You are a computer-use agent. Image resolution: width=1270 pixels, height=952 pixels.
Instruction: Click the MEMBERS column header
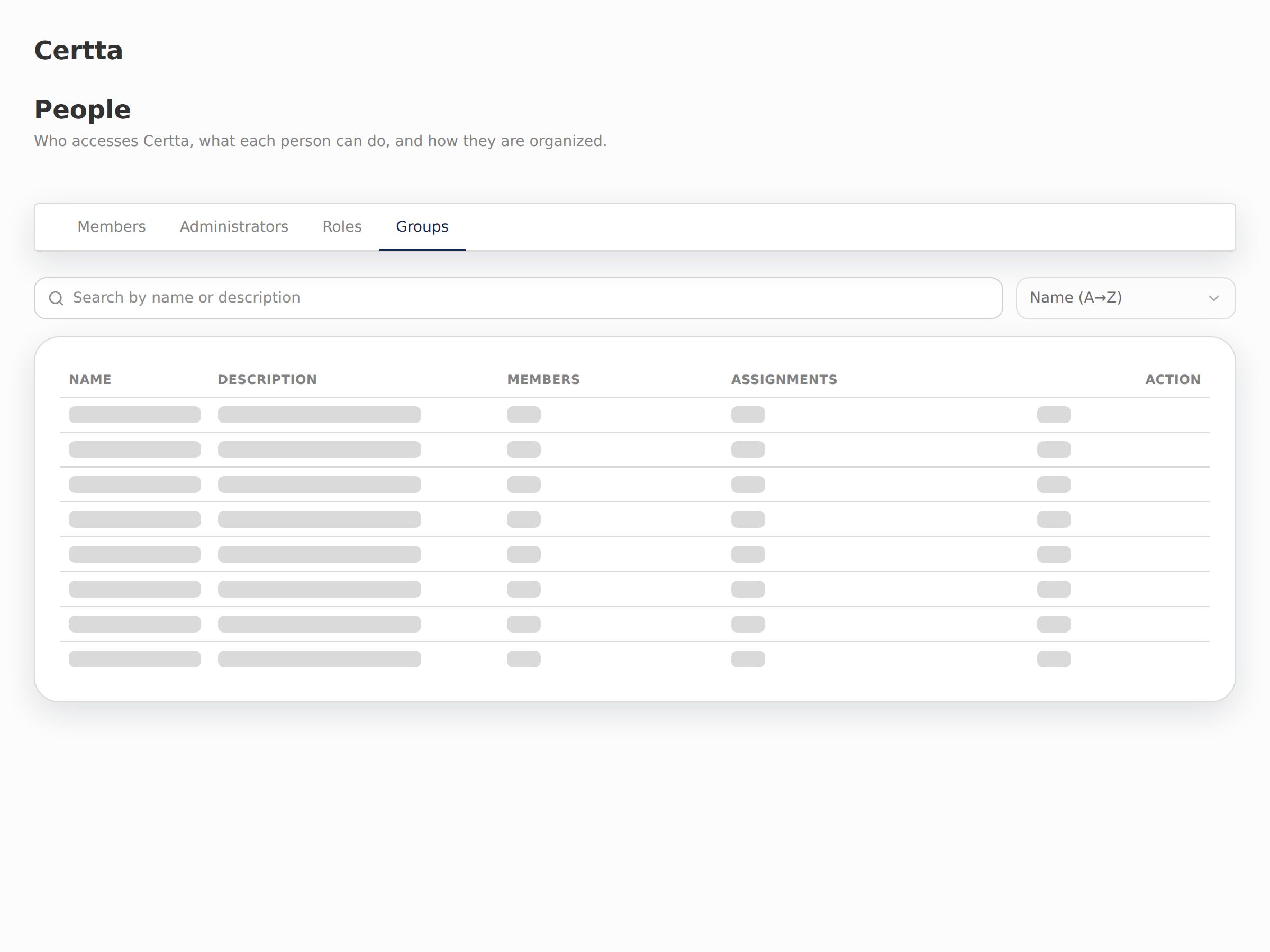click(x=543, y=379)
